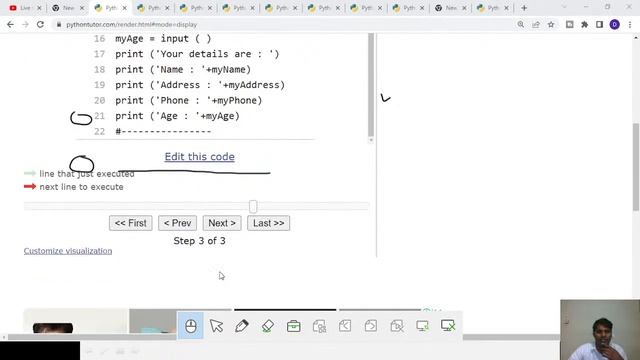Image resolution: width=640 pixels, height=360 pixels.
Task: Click line 20 print 'Phone : '+myPhone
Action: [x=189, y=100]
